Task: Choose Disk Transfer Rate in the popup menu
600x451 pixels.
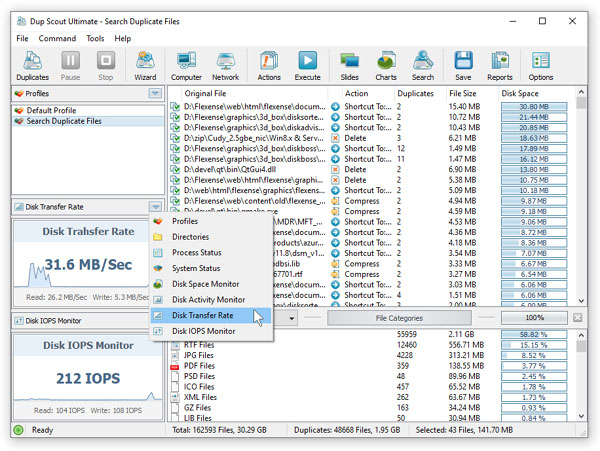Action: click(x=211, y=315)
